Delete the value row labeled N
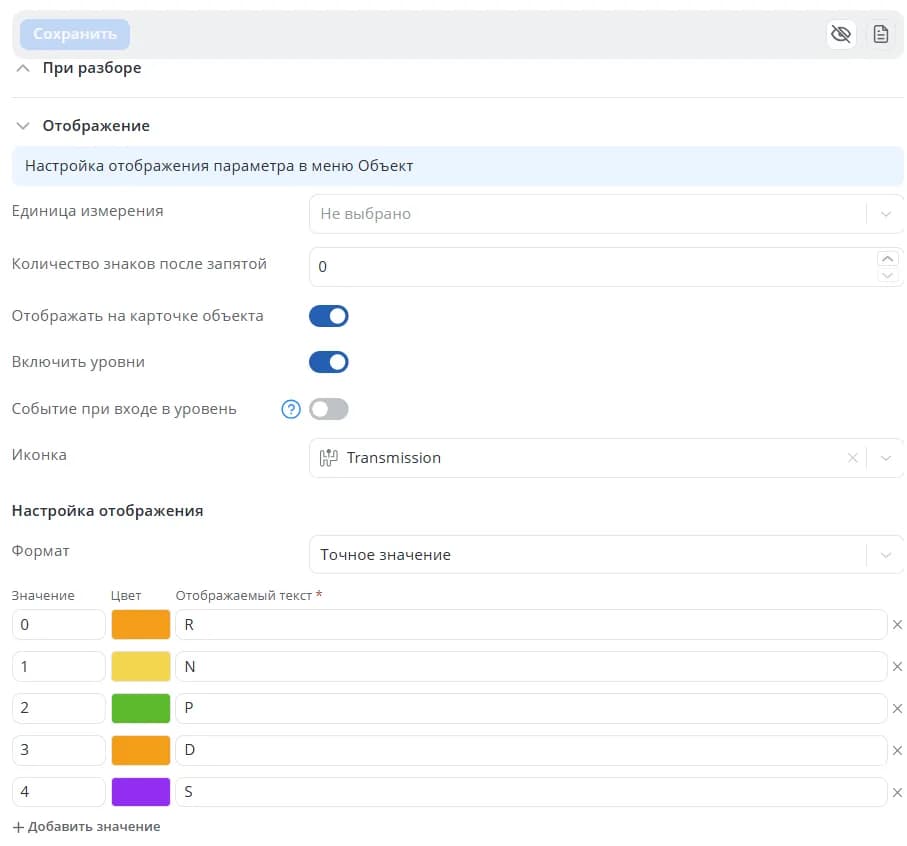907x846 pixels. pyautogui.click(x=897, y=667)
